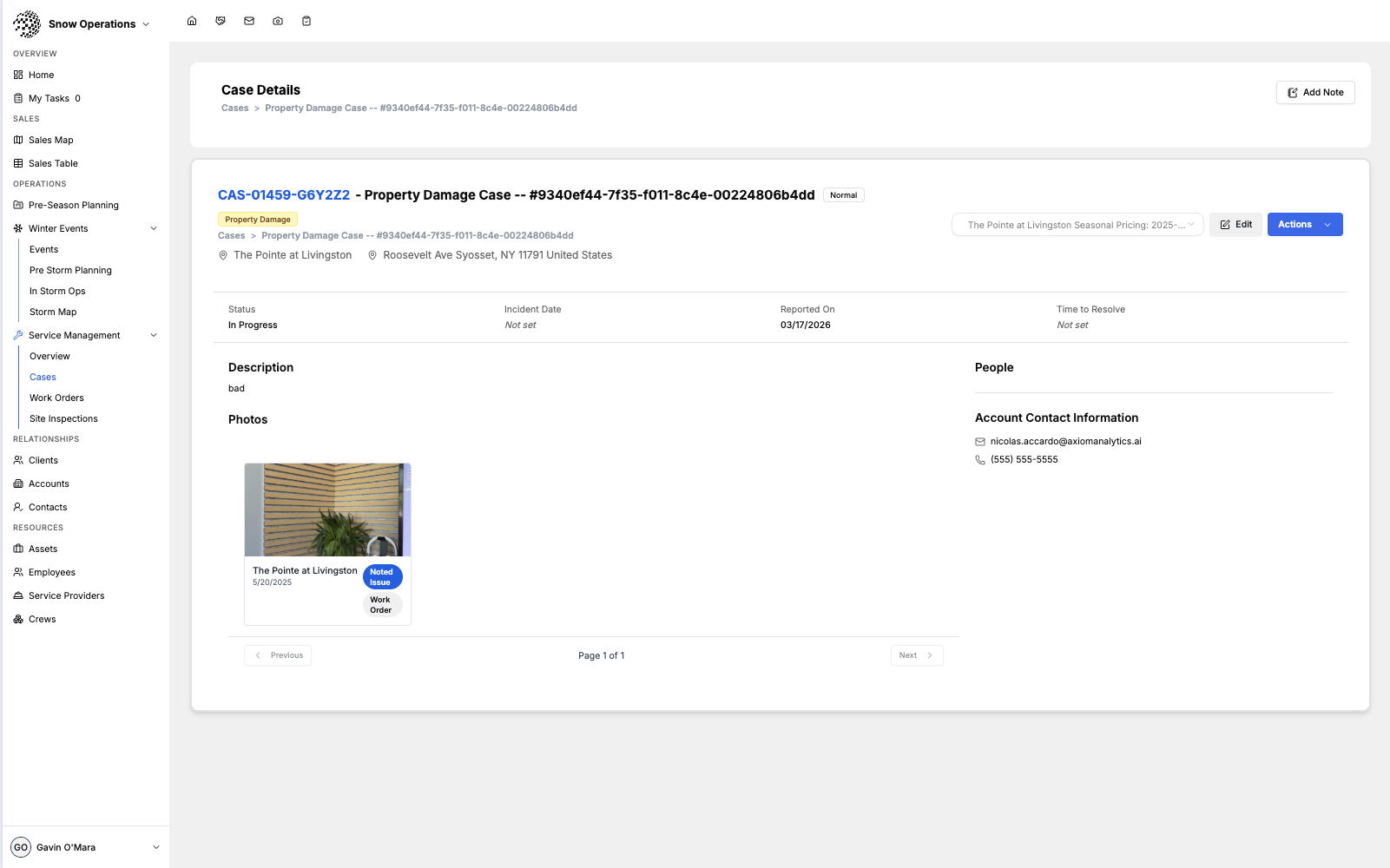Open The Pointe at Livingston photo thumbnail
Screen dimensions: 1390x868
(327, 510)
